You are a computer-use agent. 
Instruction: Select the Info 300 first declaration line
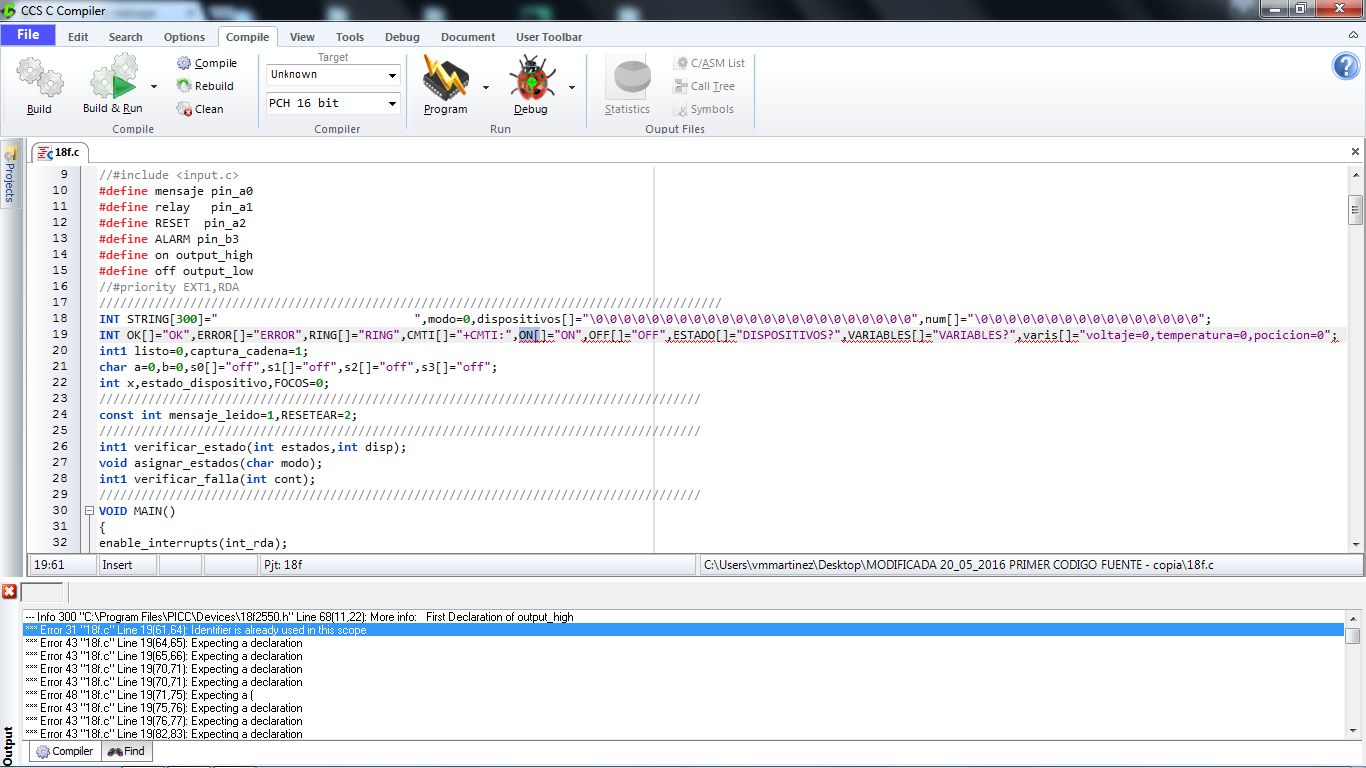pyautogui.click(x=683, y=617)
